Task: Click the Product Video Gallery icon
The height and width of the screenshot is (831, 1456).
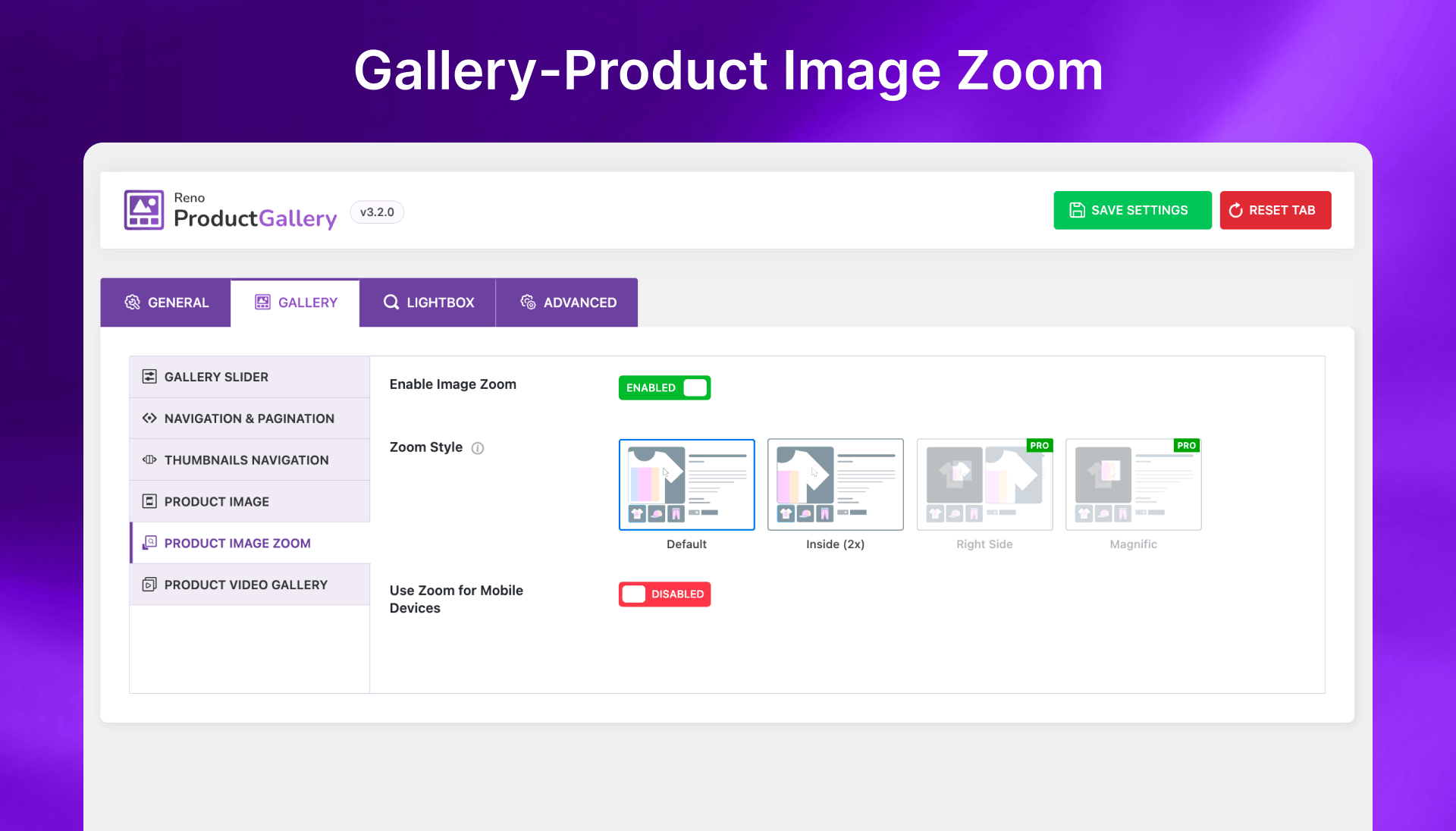Action: coord(149,585)
